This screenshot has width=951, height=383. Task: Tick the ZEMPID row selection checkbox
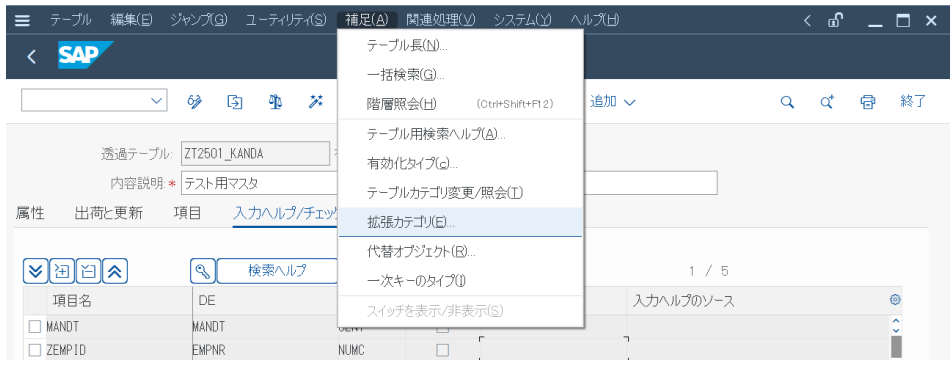coord(35,350)
